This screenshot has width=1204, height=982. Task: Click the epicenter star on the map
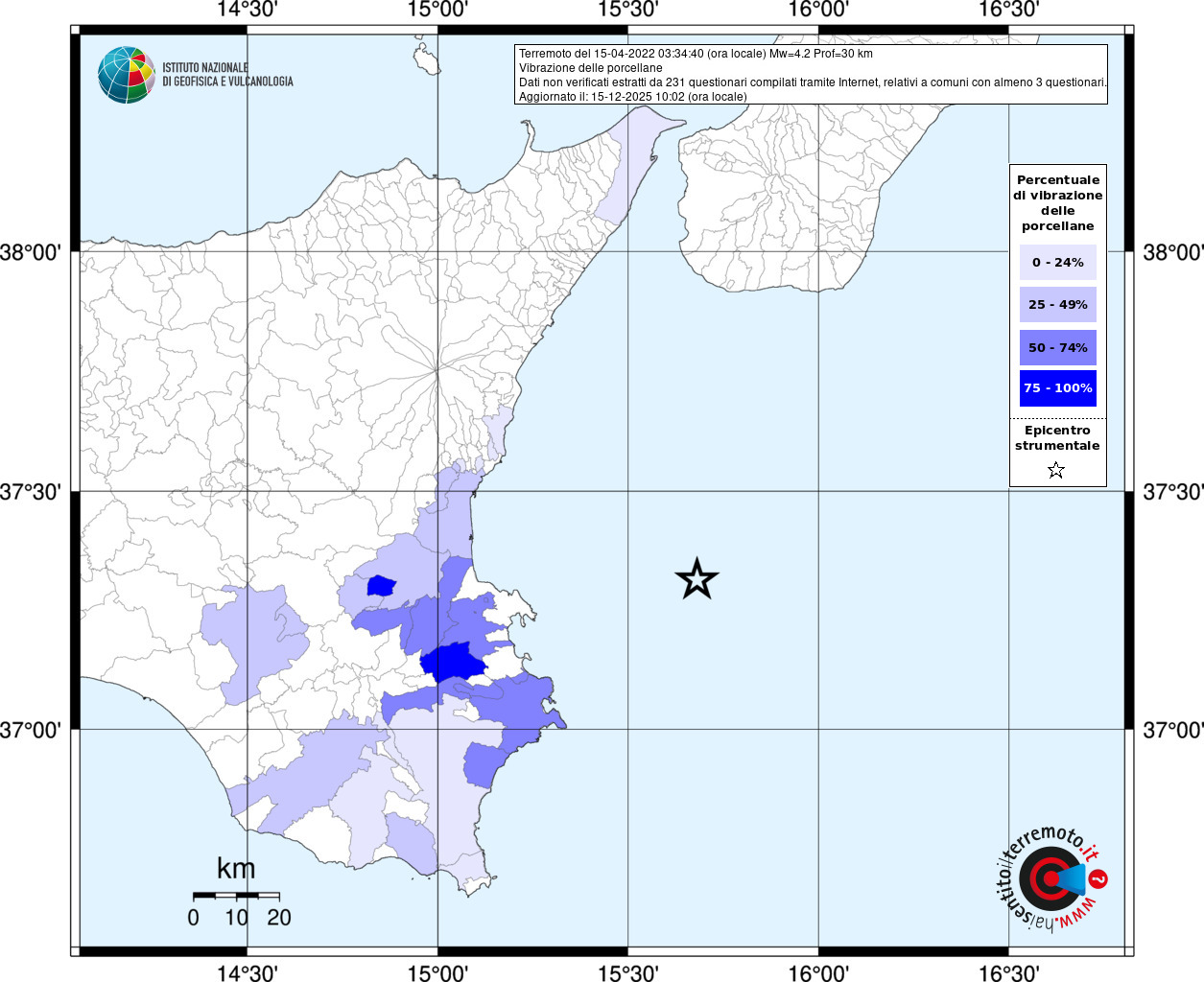[697, 578]
